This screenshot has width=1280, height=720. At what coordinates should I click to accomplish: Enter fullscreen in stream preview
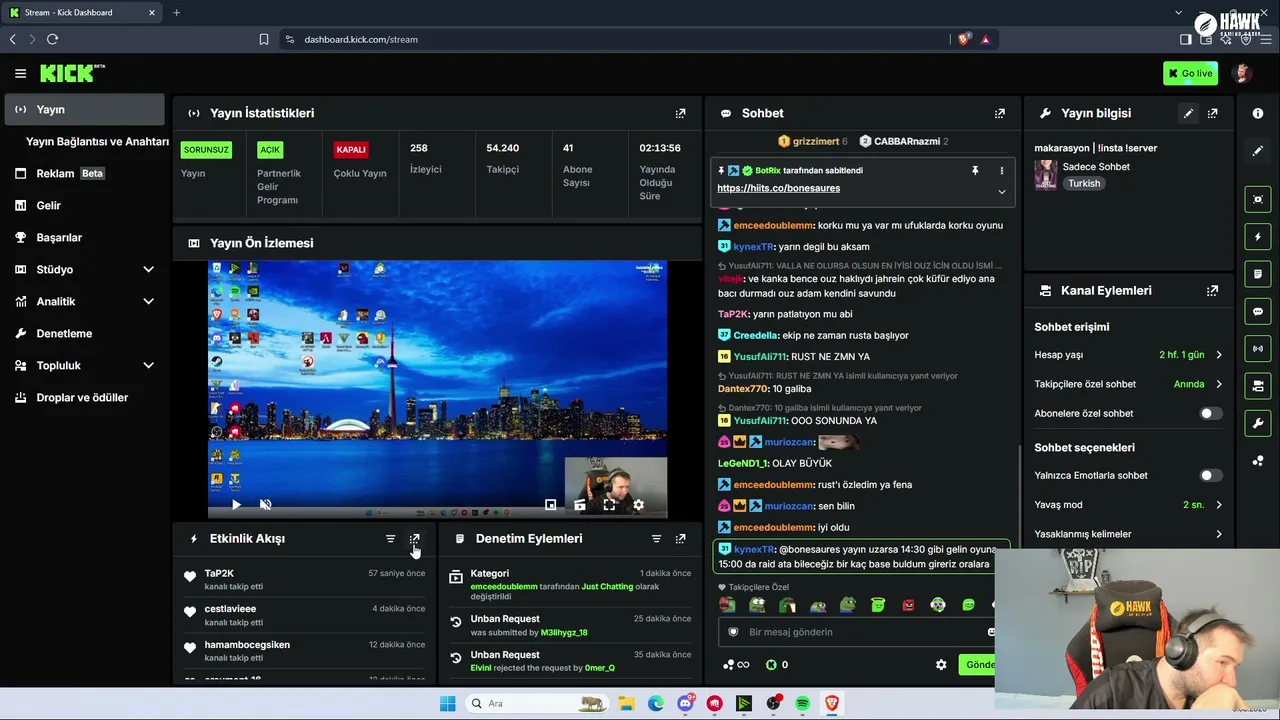click(608, 505)
